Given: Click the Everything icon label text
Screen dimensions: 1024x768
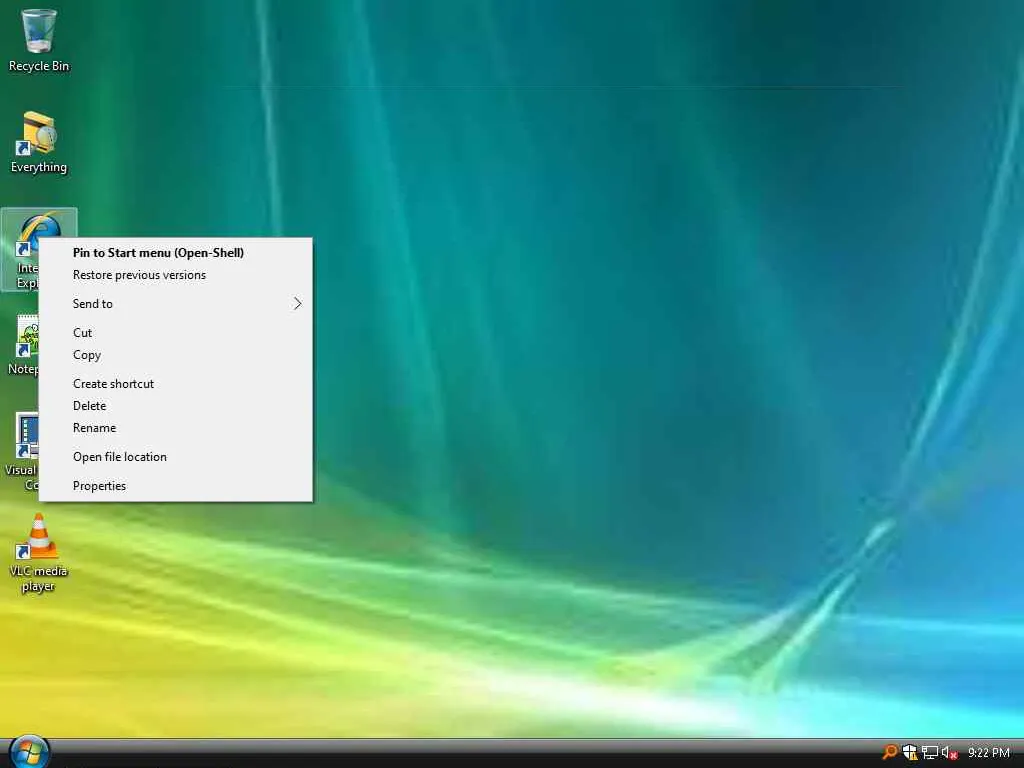Looking at the screenshot, I should pyautogui.click(x=39, y=167).
